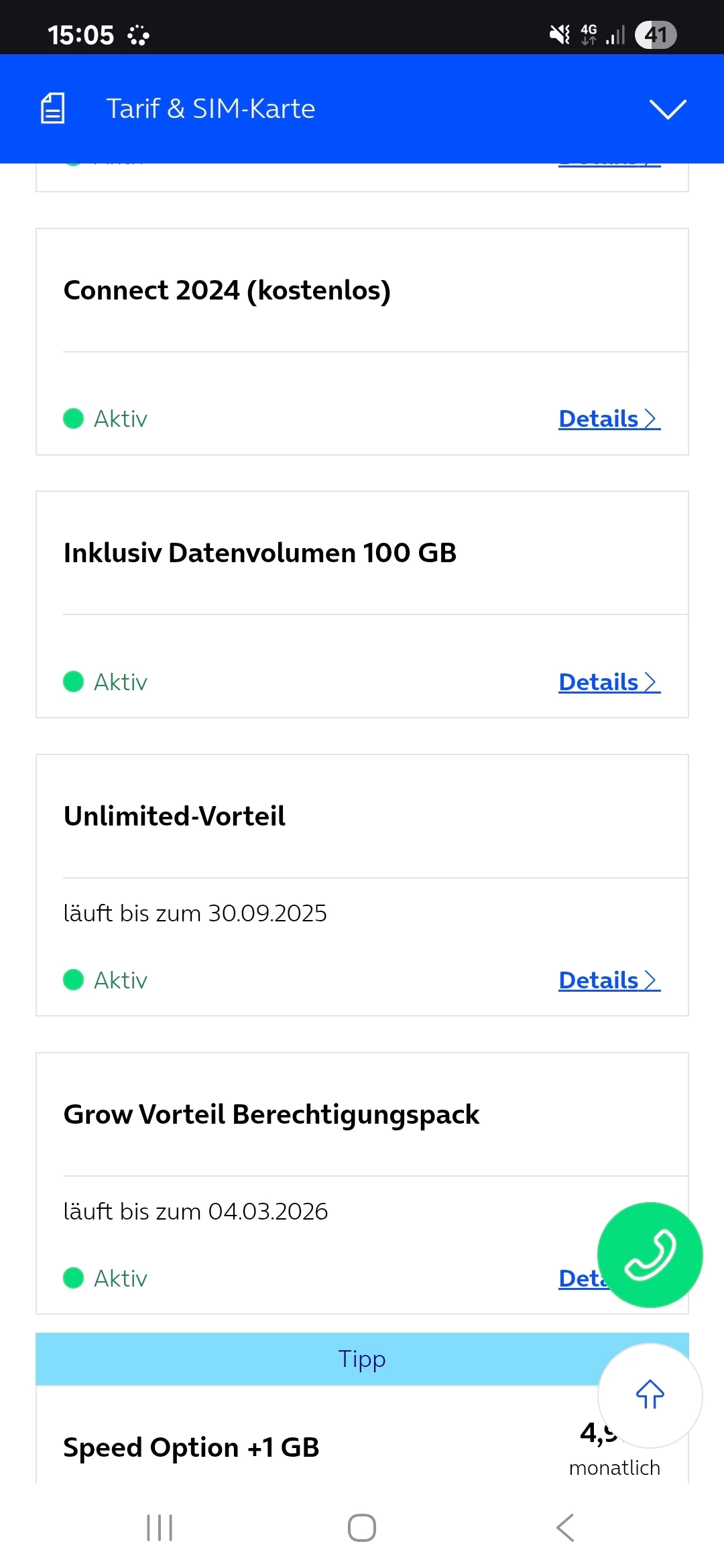Tap the Tarif & SIM-Karte header title
The height and width of the screenshot is (1568, 724).
(x=210, y=109)
